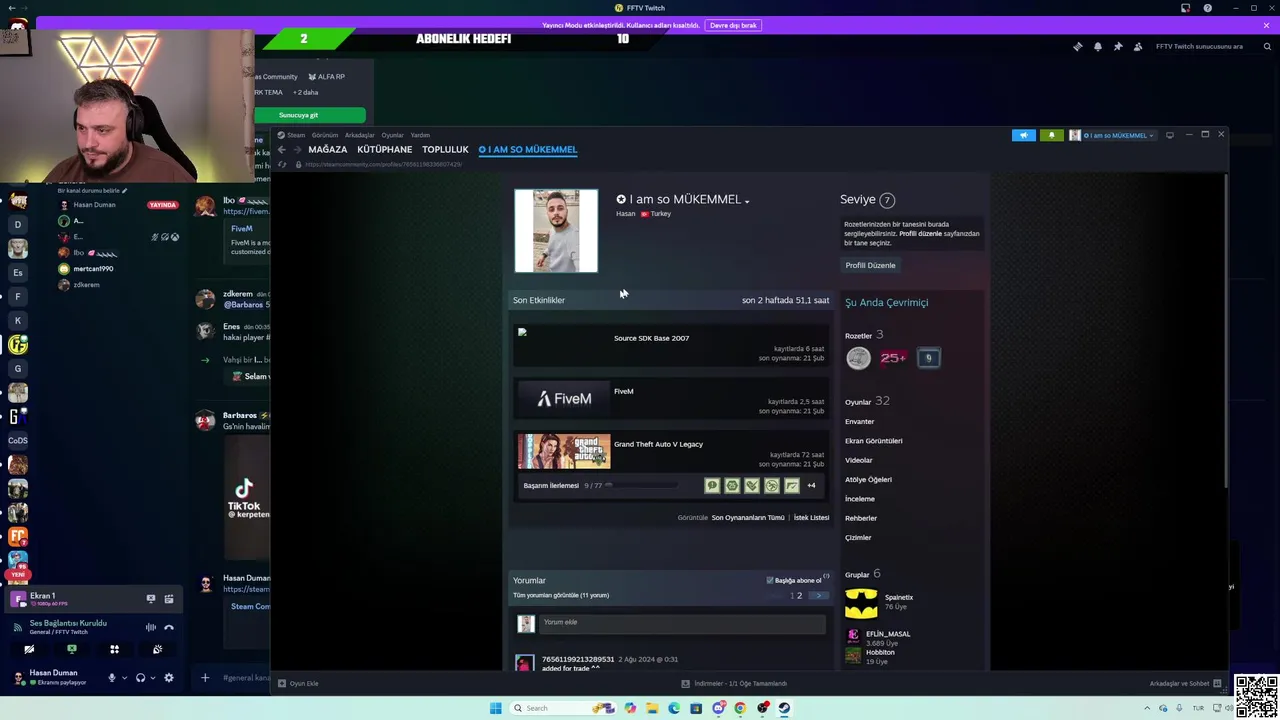Click the Steam reload page icon

[282, 164]
